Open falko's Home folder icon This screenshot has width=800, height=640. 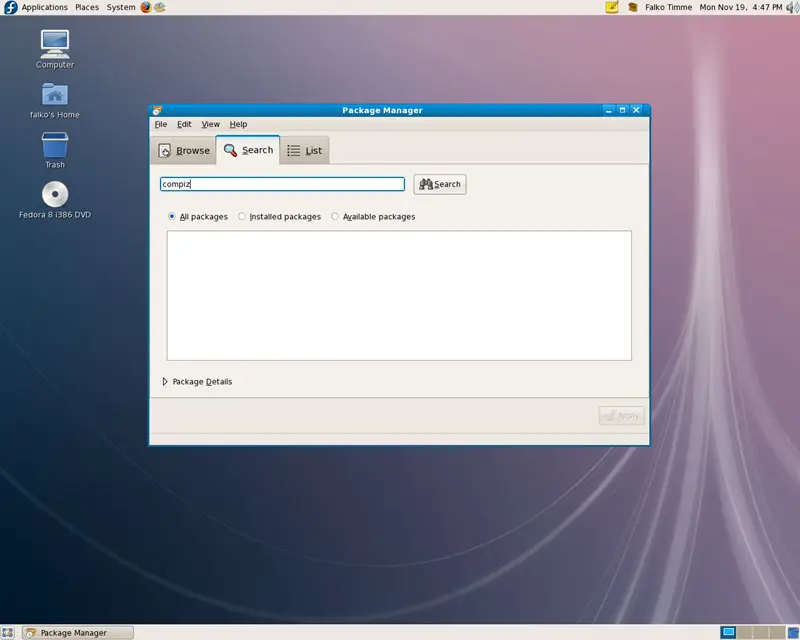pyautogui.click(x=55, y=95)
